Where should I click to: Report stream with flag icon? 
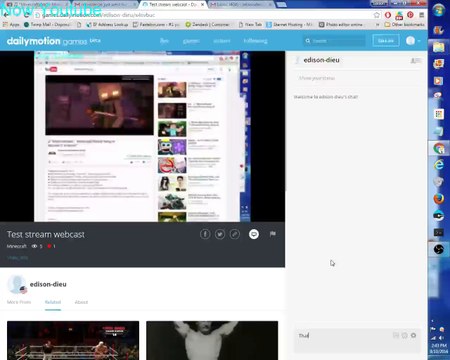273,234
